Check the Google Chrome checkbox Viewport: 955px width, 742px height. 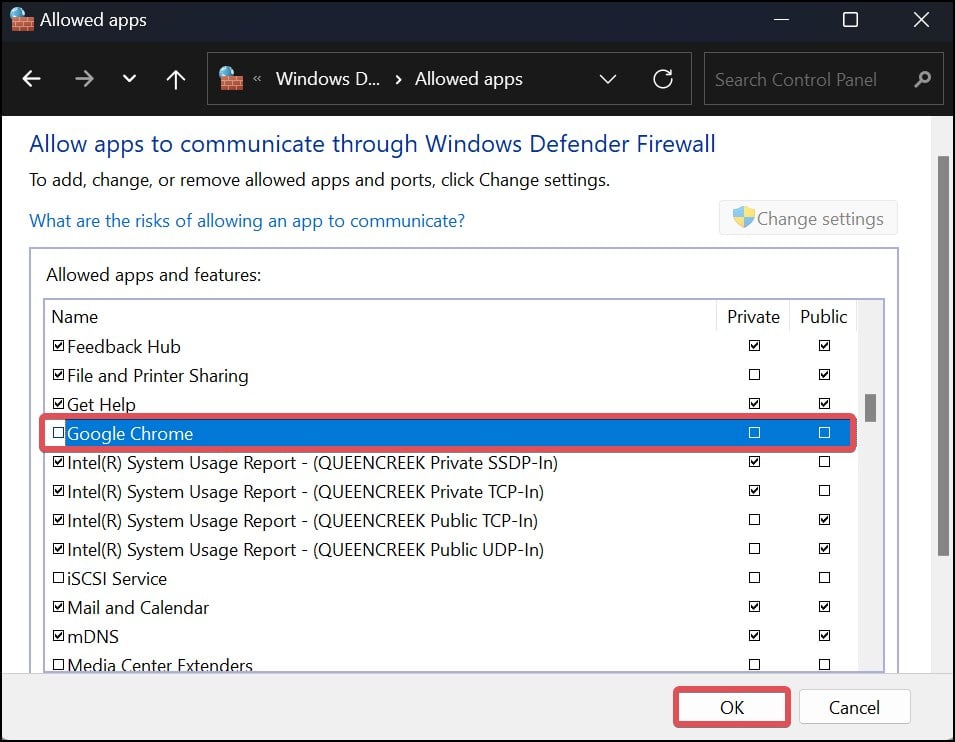58,433
